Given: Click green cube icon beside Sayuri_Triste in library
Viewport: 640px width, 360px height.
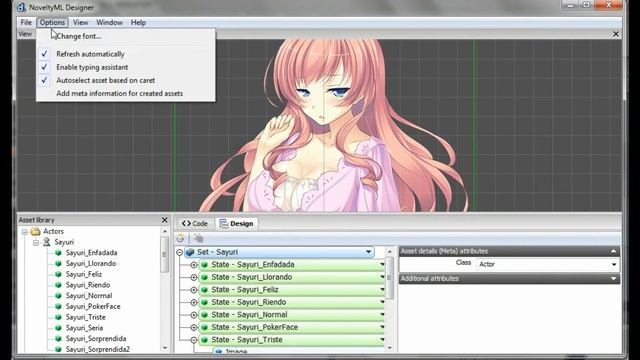Looking at the screenshot, I should tap(58, 317).
